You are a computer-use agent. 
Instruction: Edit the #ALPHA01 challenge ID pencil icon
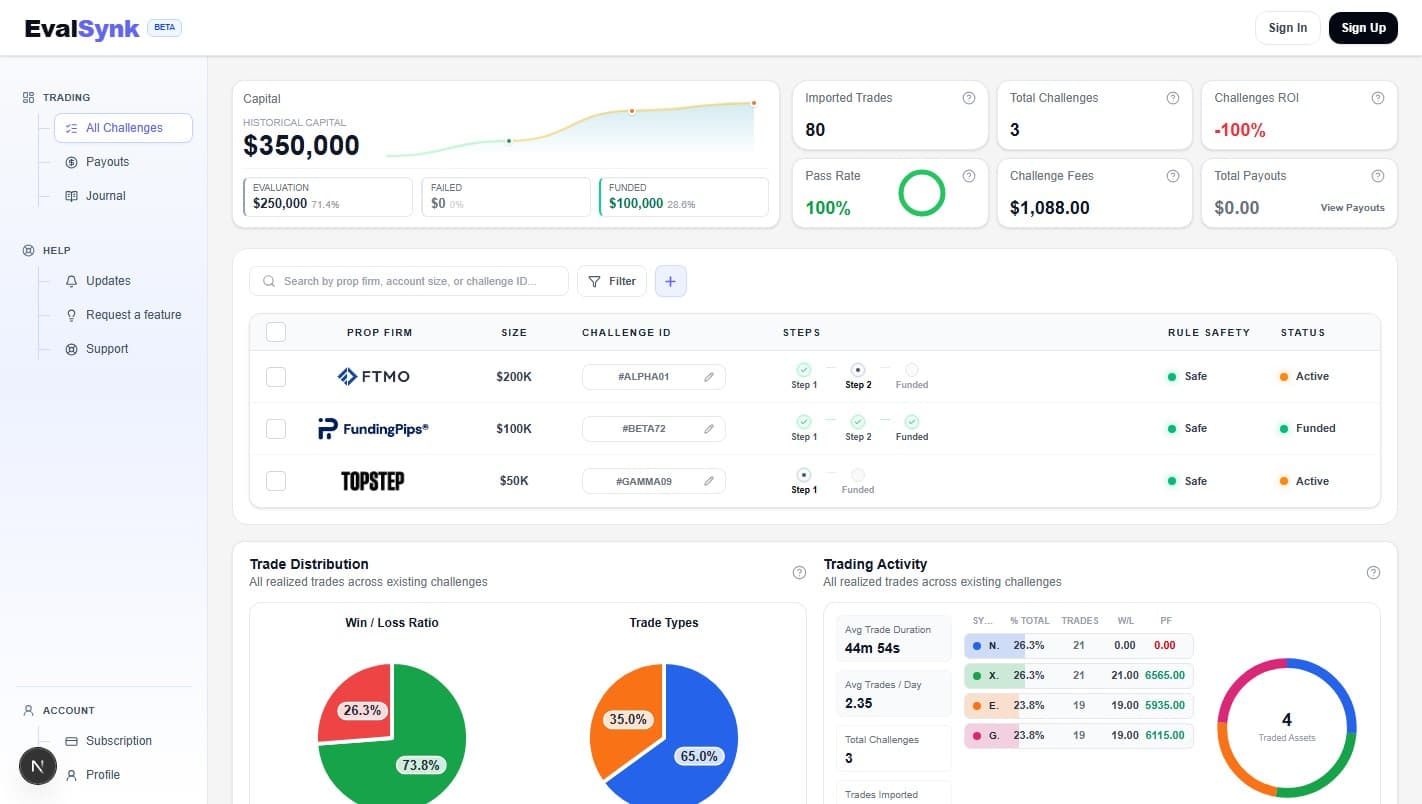pos(709,377)
